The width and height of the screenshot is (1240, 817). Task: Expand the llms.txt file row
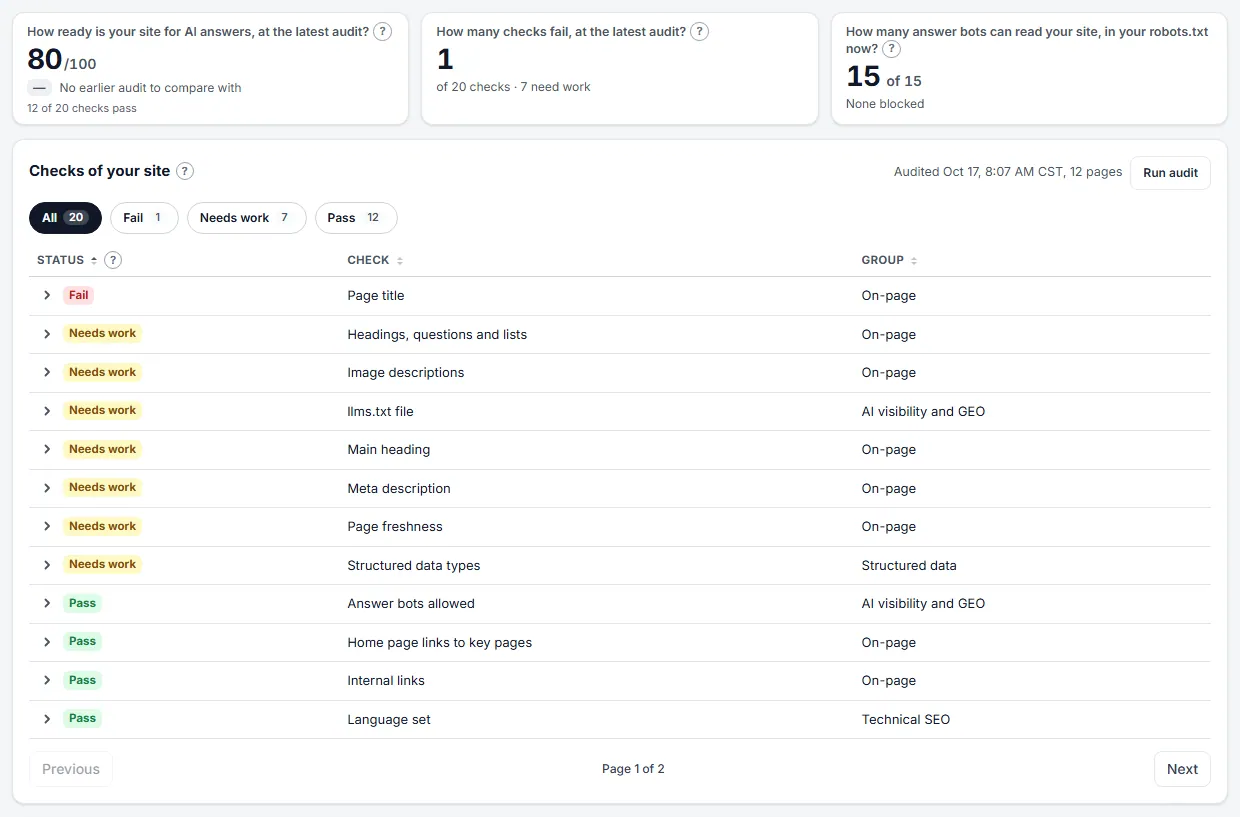point(47,411)
